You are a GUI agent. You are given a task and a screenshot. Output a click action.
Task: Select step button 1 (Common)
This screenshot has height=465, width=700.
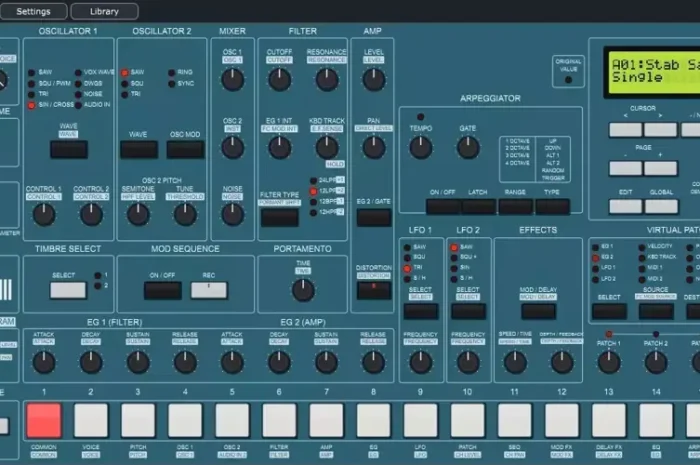[x=44, y=420]
